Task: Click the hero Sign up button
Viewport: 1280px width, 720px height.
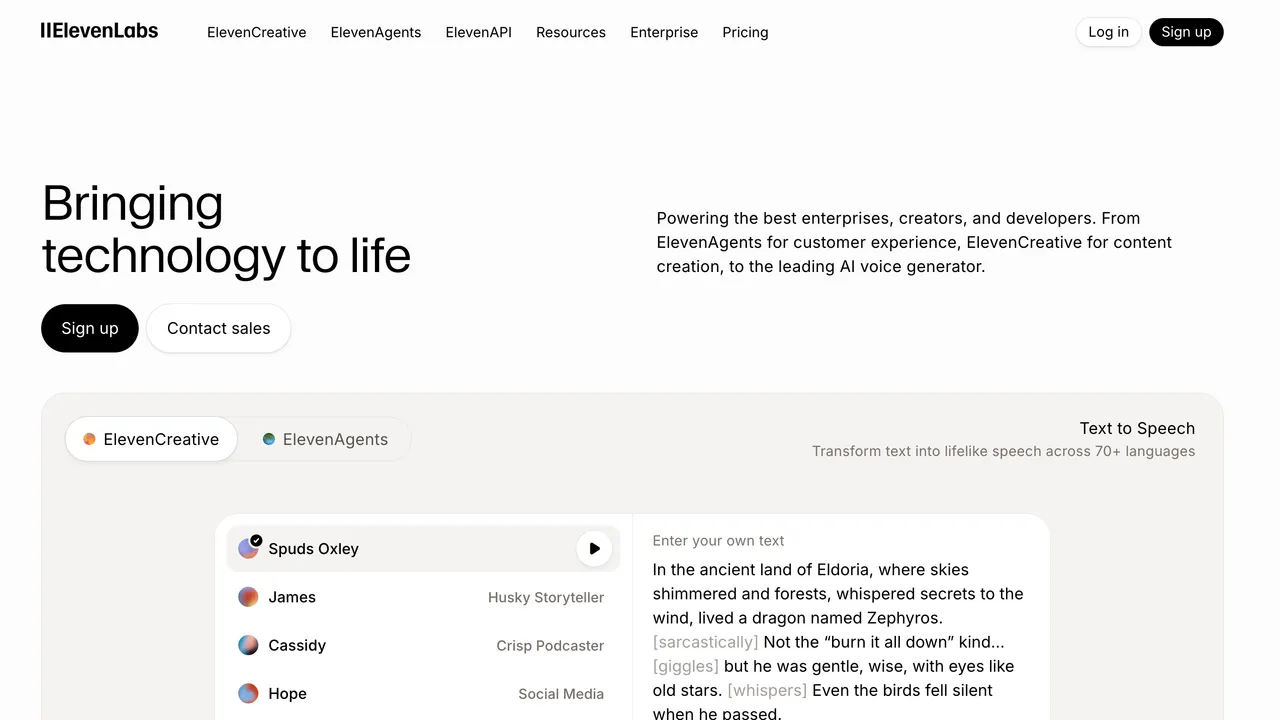Action: tap(90, 328)
